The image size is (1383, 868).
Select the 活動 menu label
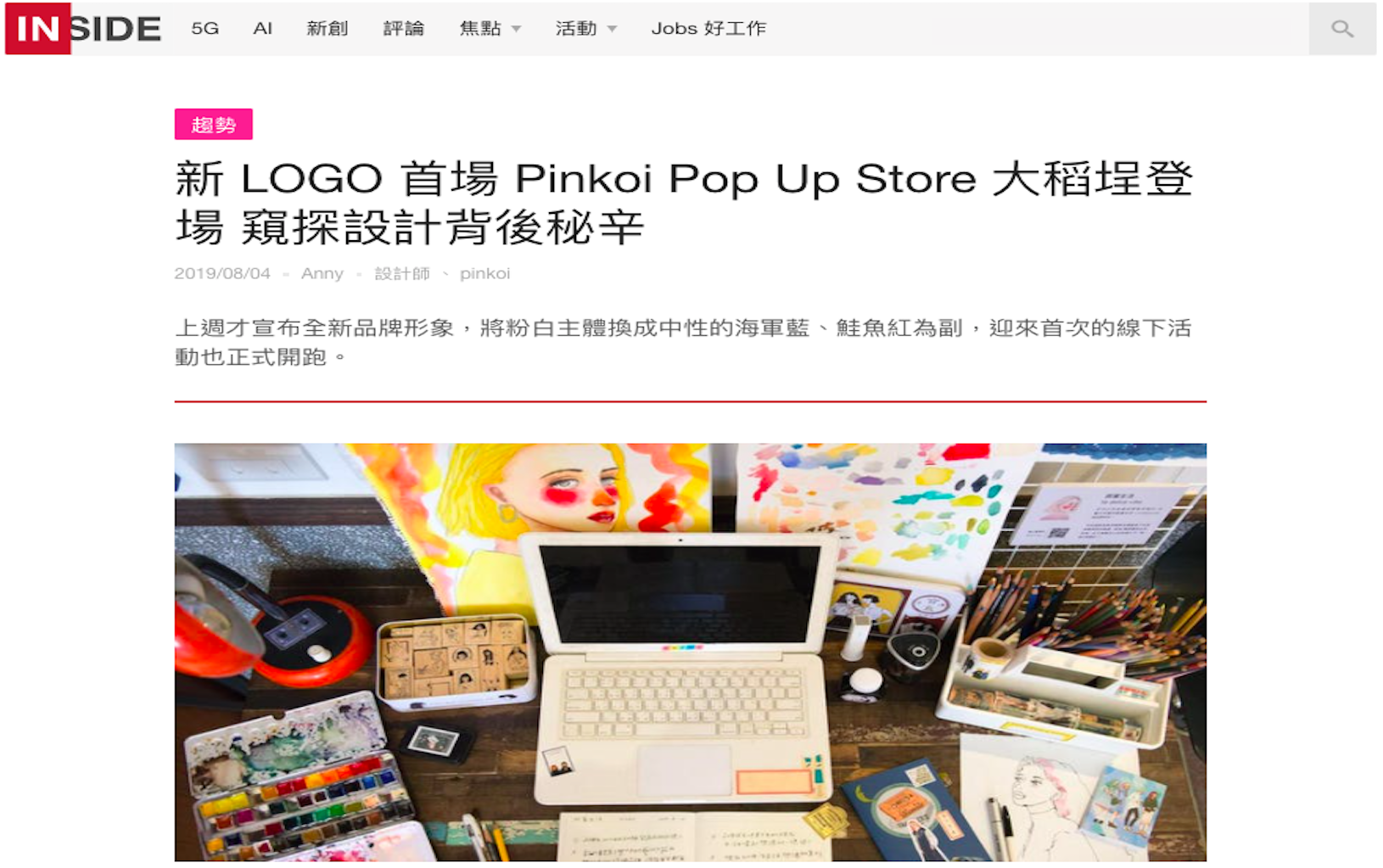tap(576, 29)
